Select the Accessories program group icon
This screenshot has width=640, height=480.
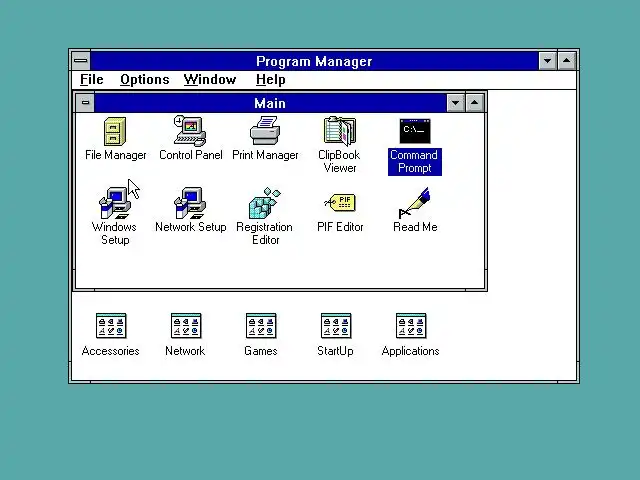[x=111, y=326]
